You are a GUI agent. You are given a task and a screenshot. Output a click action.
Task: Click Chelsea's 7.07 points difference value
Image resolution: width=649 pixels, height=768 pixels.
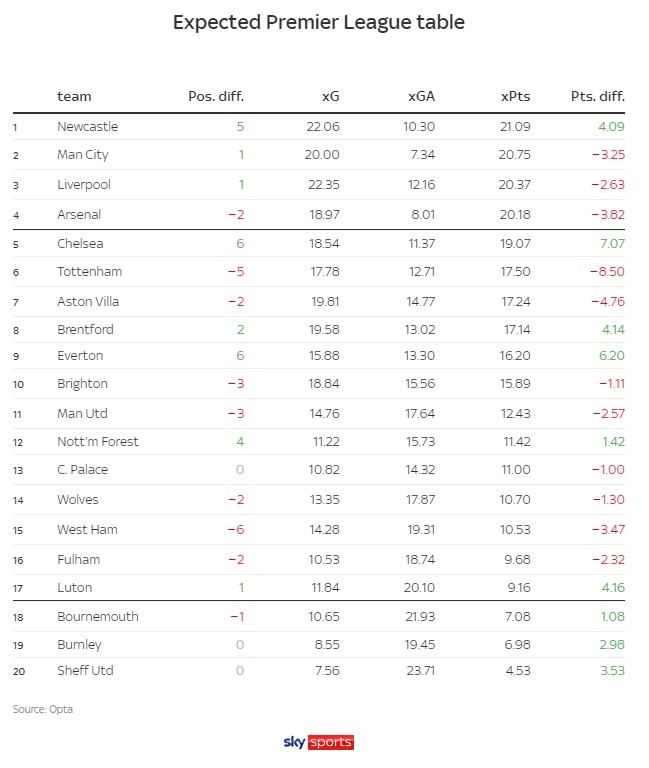click(609, 243)
